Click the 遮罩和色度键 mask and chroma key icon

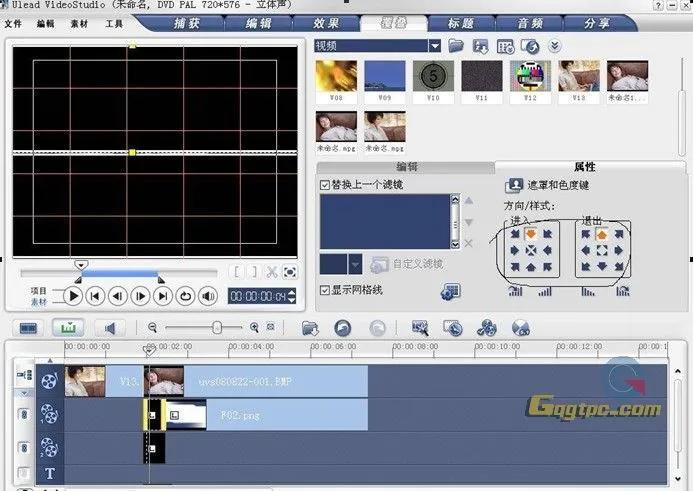coord(514,185)
